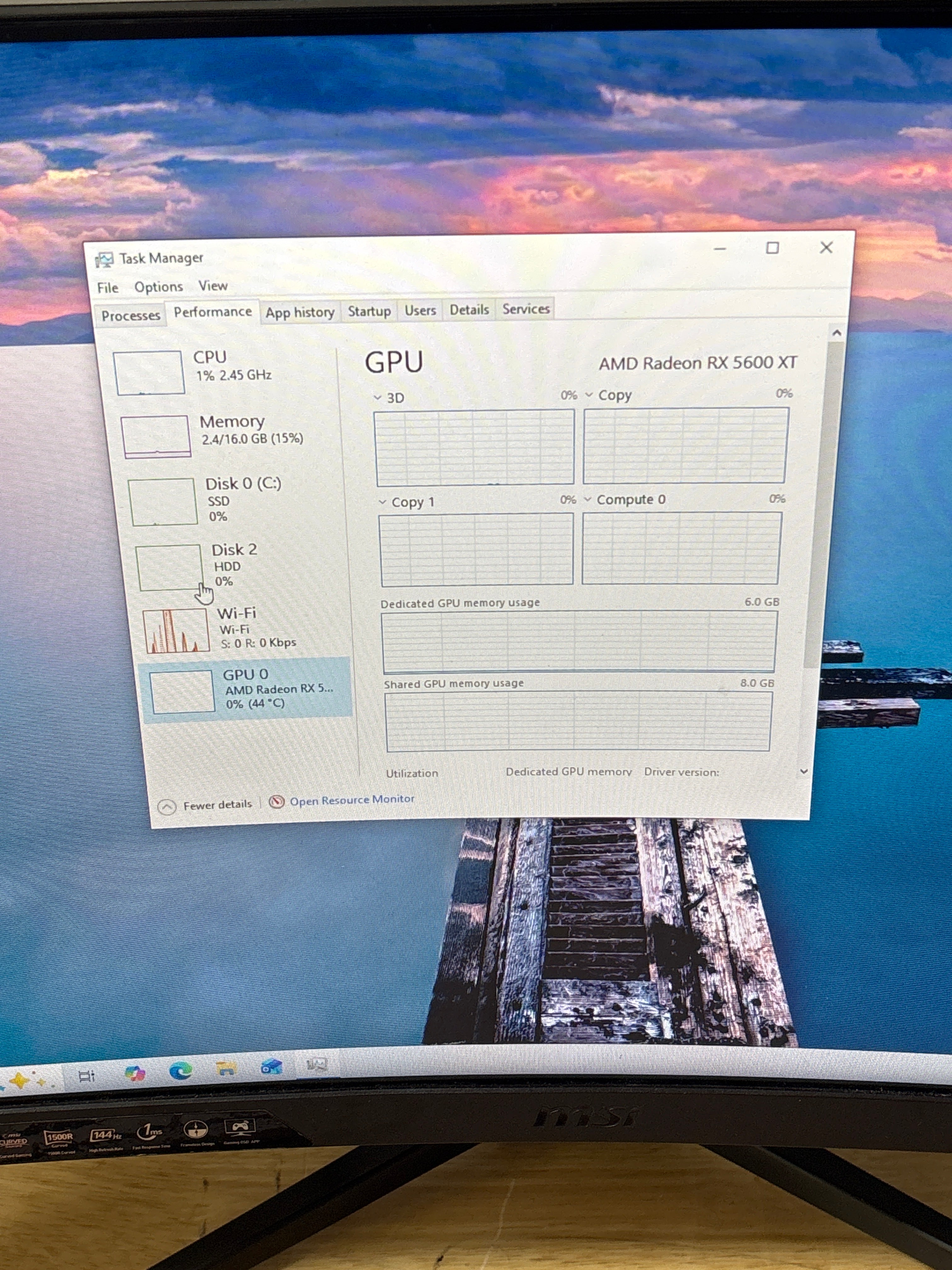Click the Dedicated GPU memory stat label

click(569, 772)
